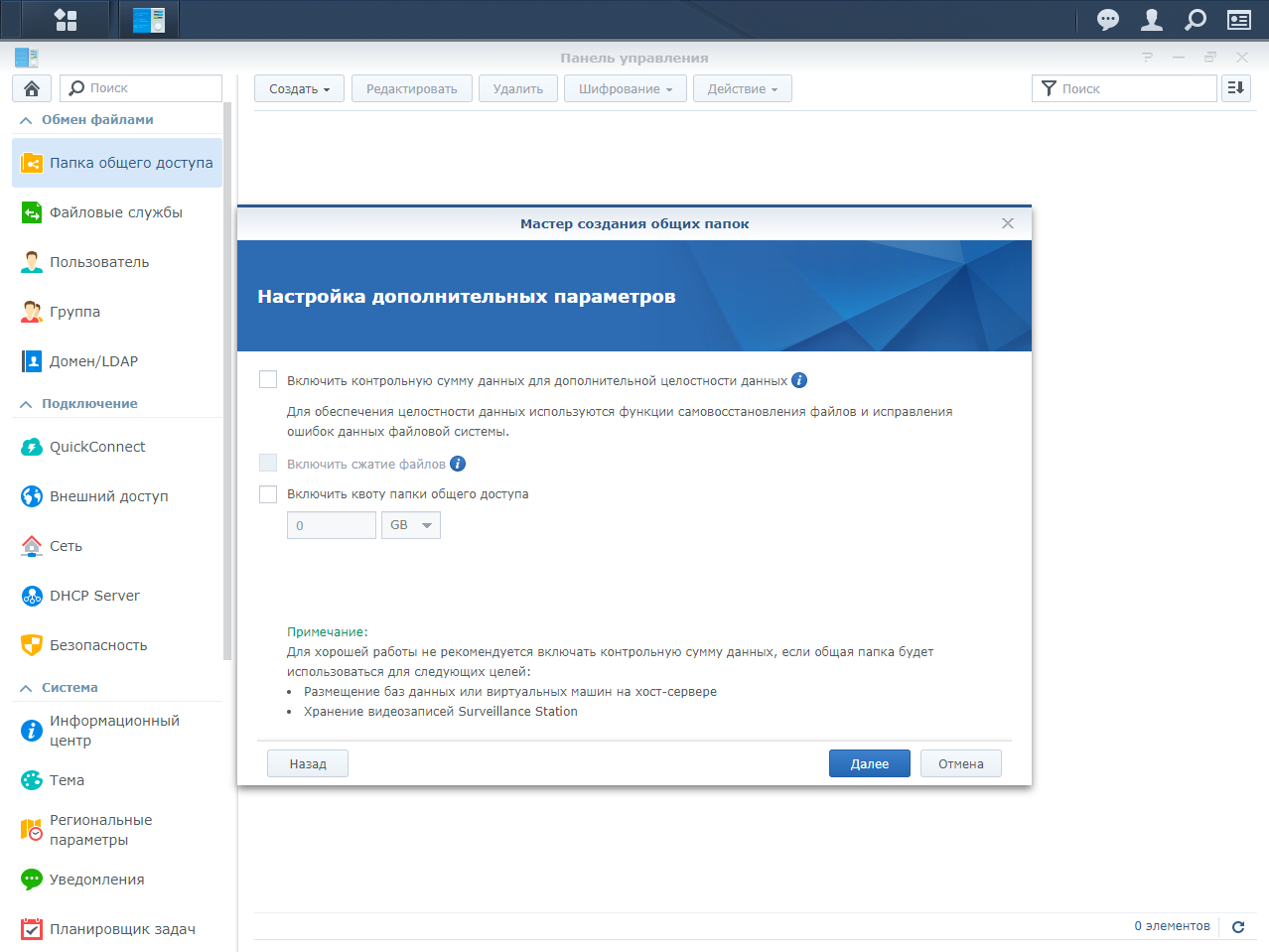Click info icon next to data checksum

pyautogui.click(x=799, y=380)
